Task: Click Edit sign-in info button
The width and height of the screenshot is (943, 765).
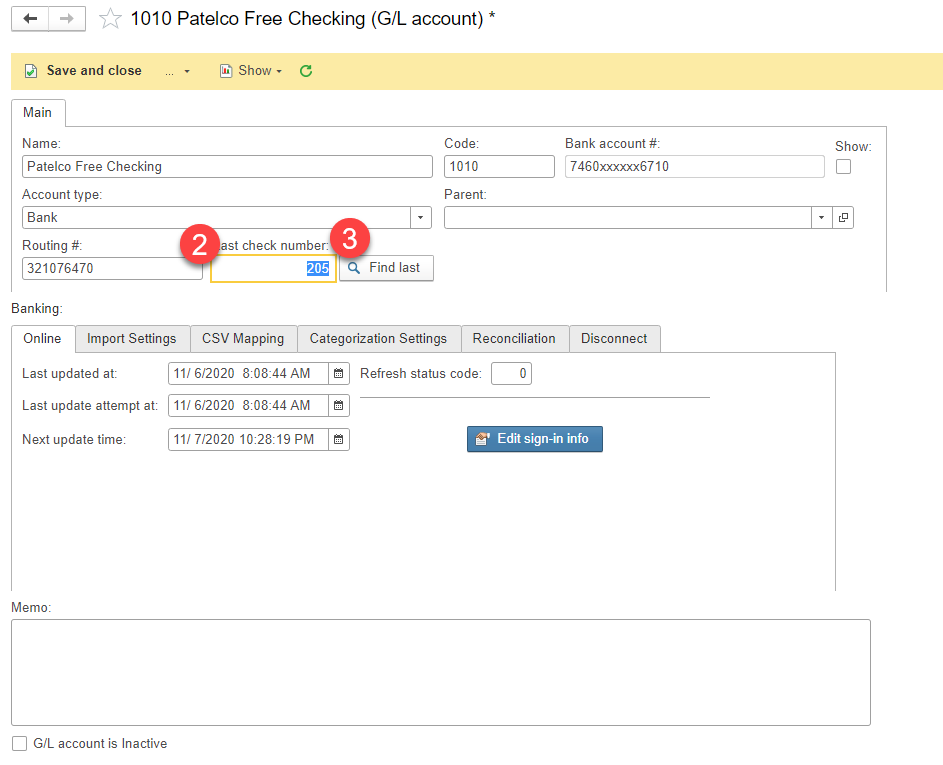Action: pyautogui.click(x=535, y=439)
